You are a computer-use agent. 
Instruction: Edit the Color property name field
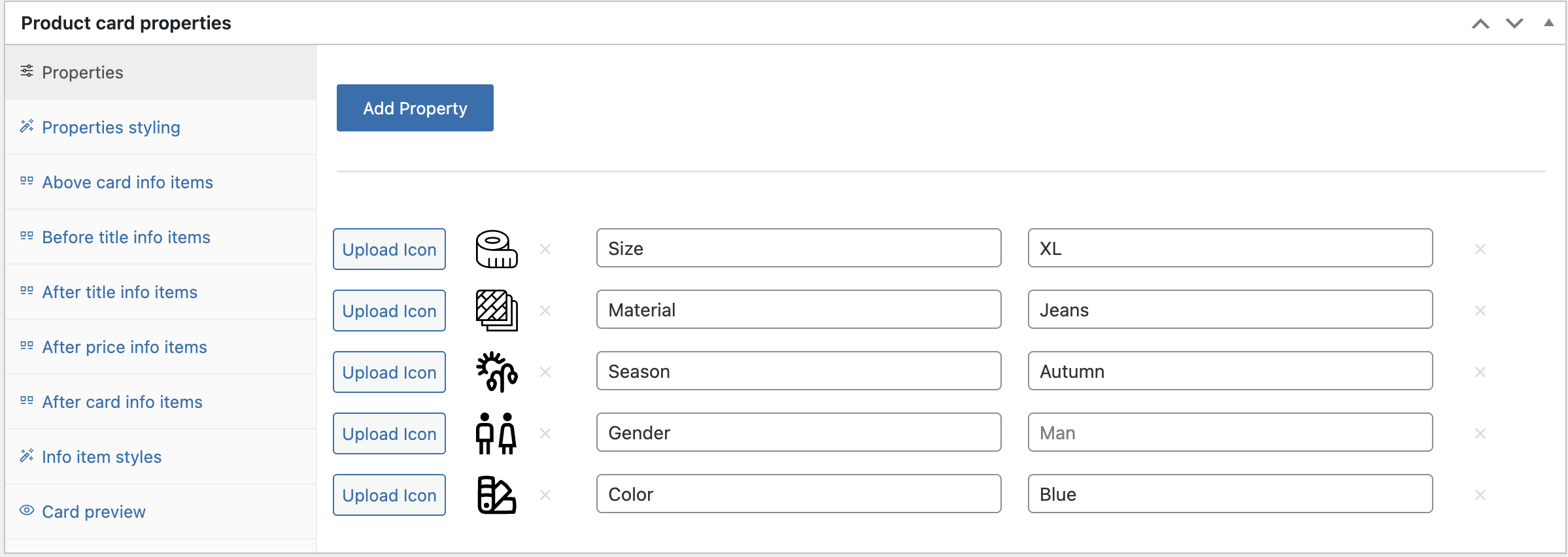click(798, 494)
